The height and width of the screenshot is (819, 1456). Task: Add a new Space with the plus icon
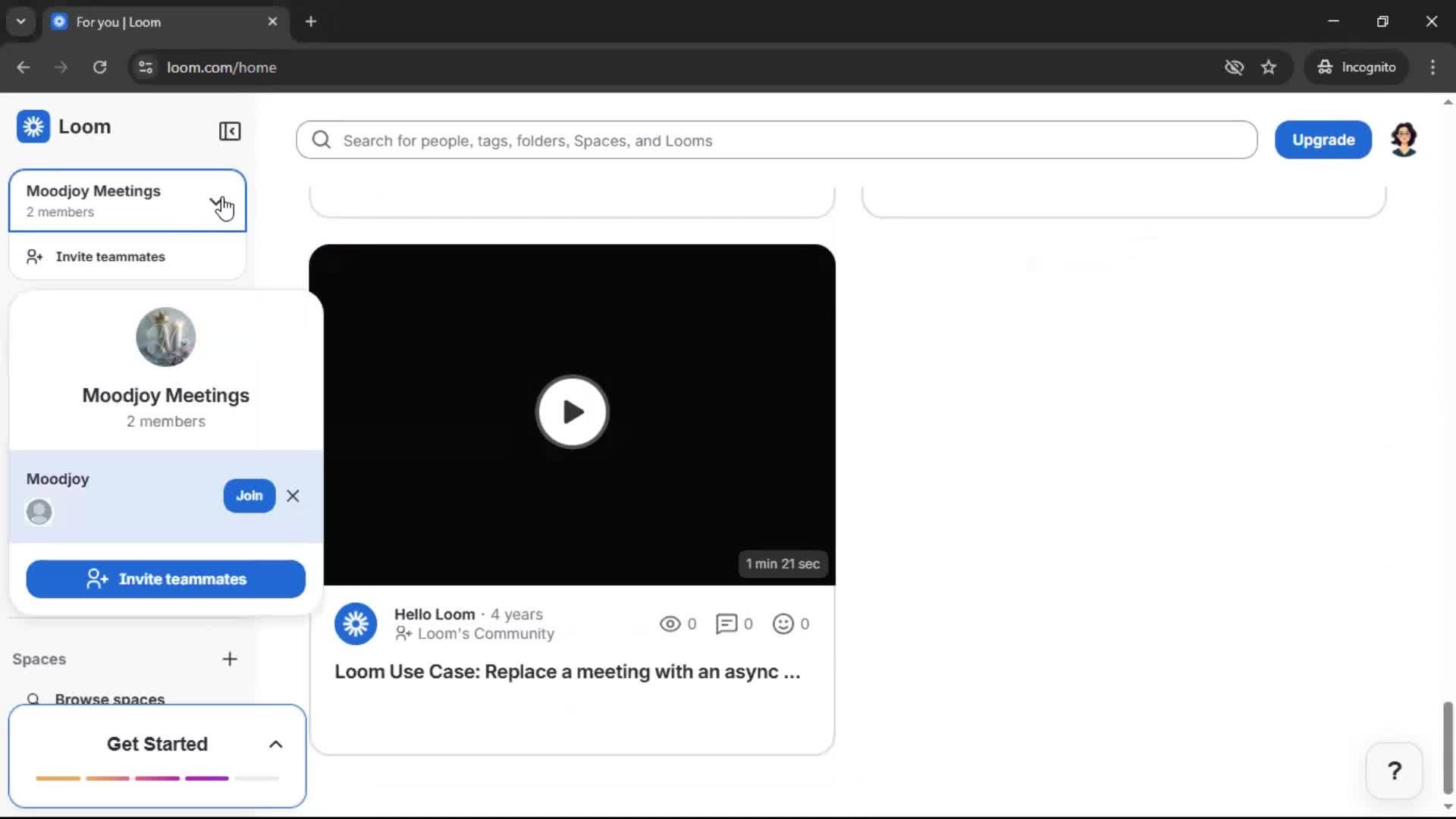coord(230,658)
